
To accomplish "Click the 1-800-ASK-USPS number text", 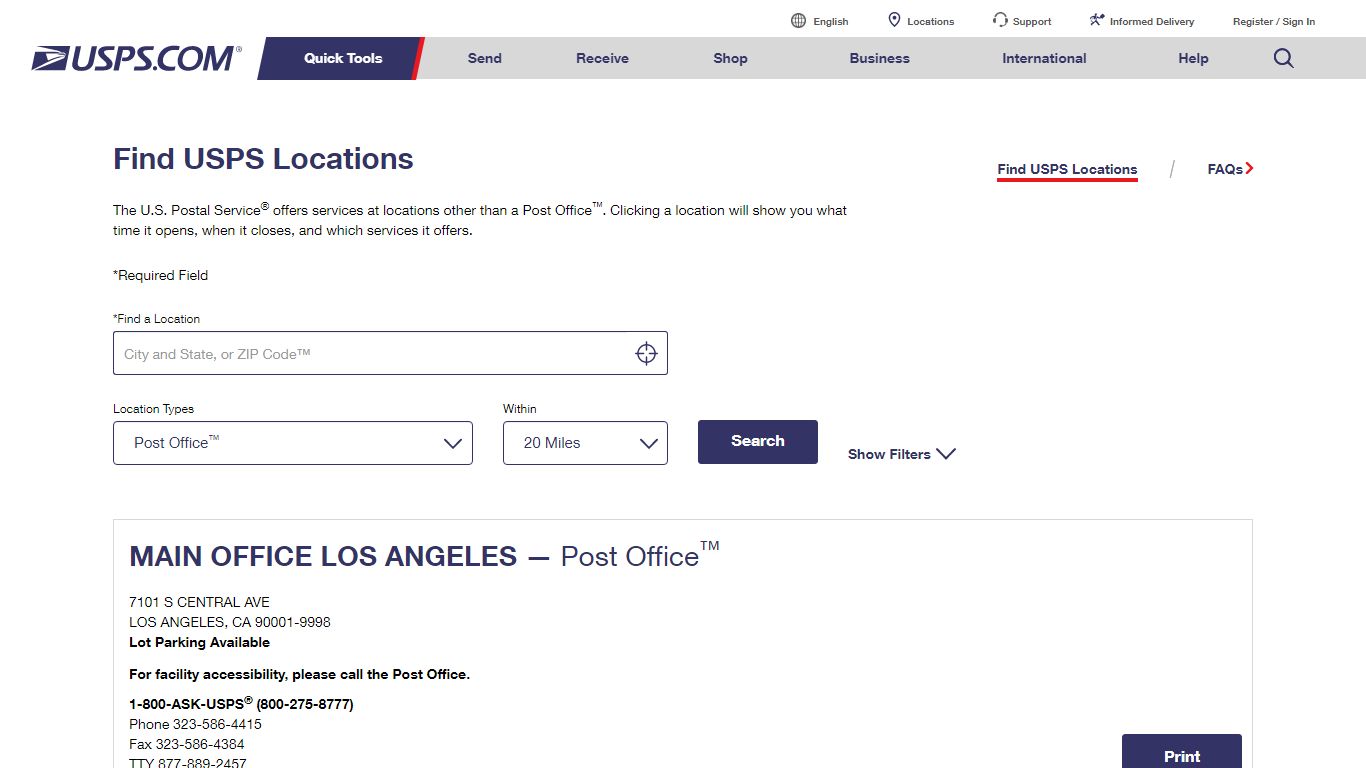I will (241, 703).
